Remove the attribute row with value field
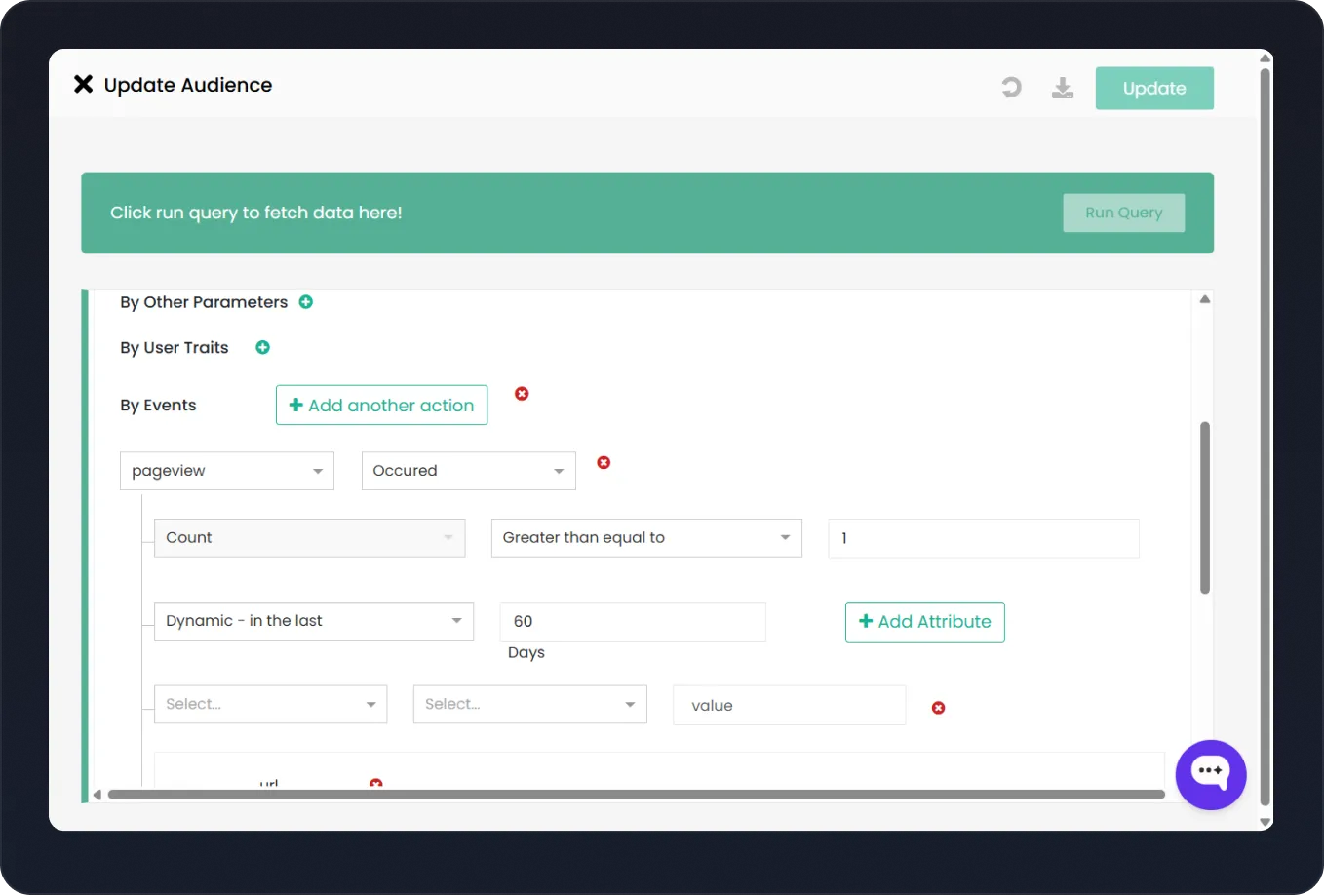 [938, 708]
